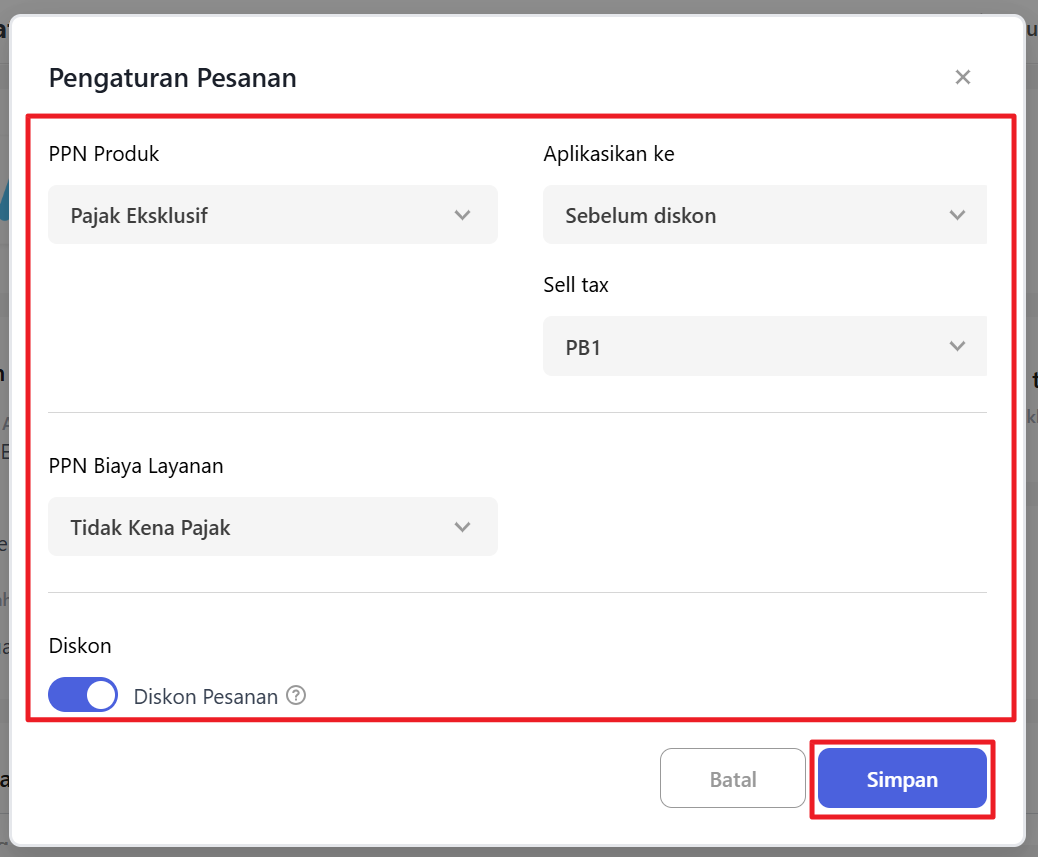Save settings with the Simpan button
This screenshot has width=1038, height=857.
pos(902,779)
